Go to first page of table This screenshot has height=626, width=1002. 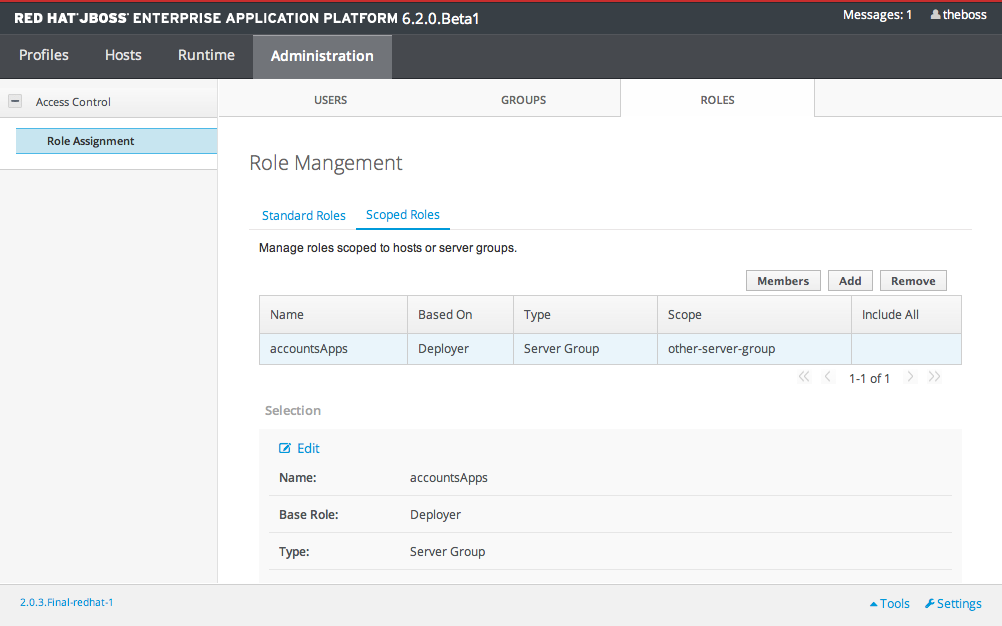pos(803,377)
